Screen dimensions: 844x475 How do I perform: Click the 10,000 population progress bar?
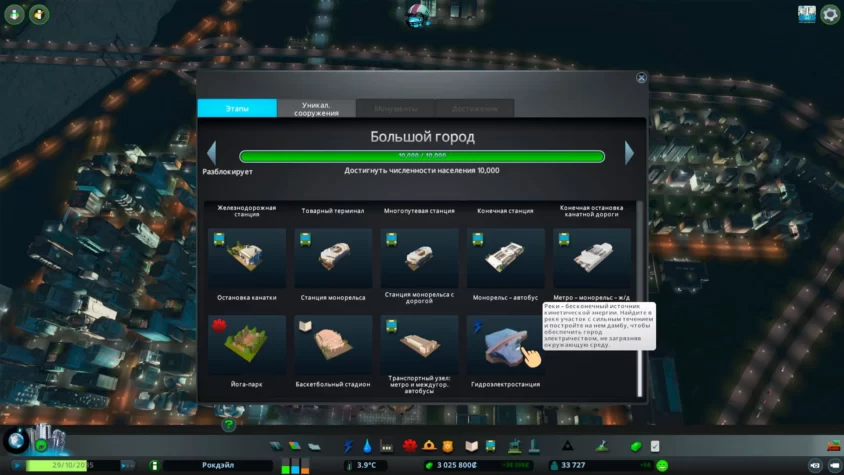pyautogui.click(x=422, y=156)
